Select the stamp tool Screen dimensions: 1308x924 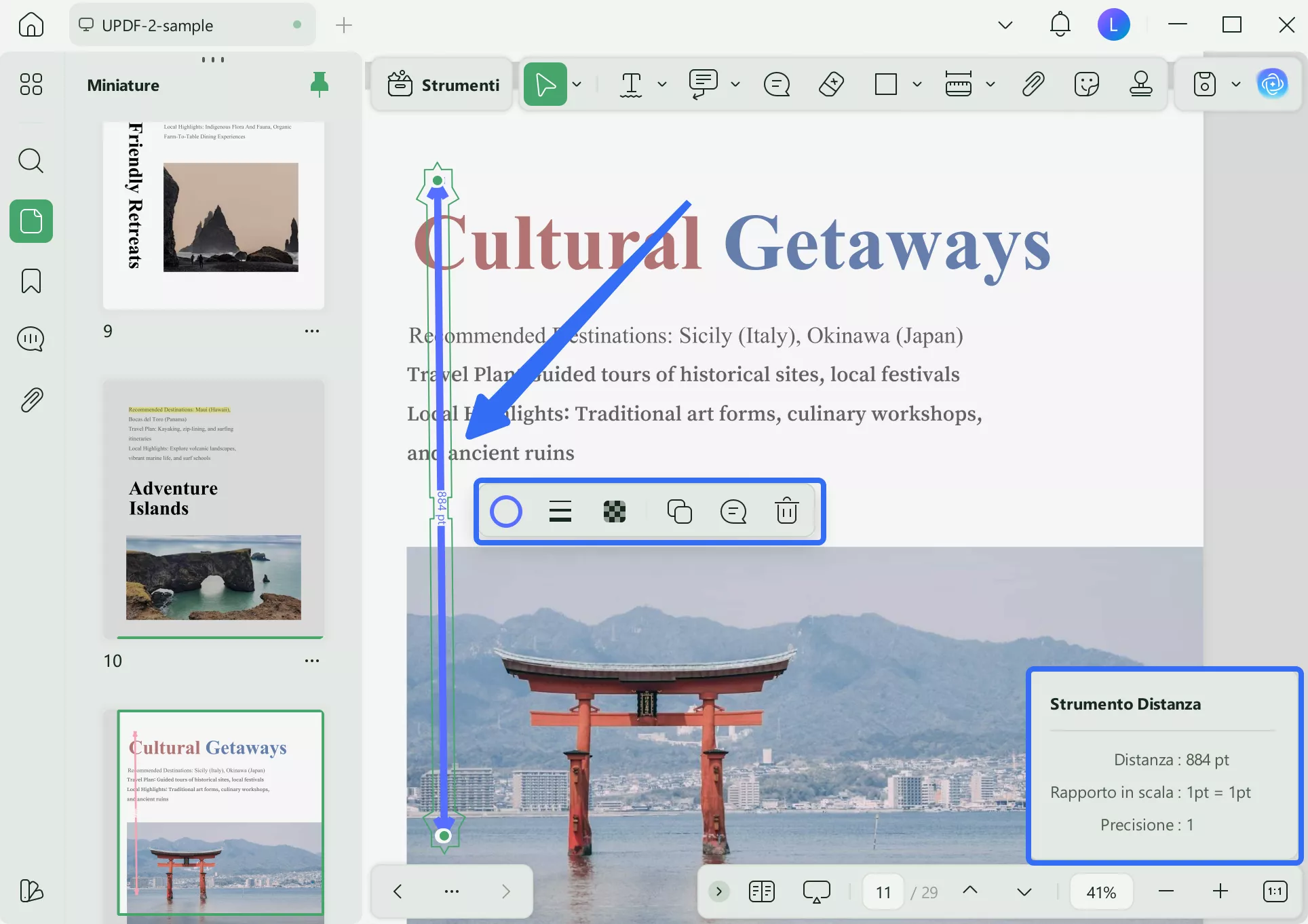[x=1140, y=85]
